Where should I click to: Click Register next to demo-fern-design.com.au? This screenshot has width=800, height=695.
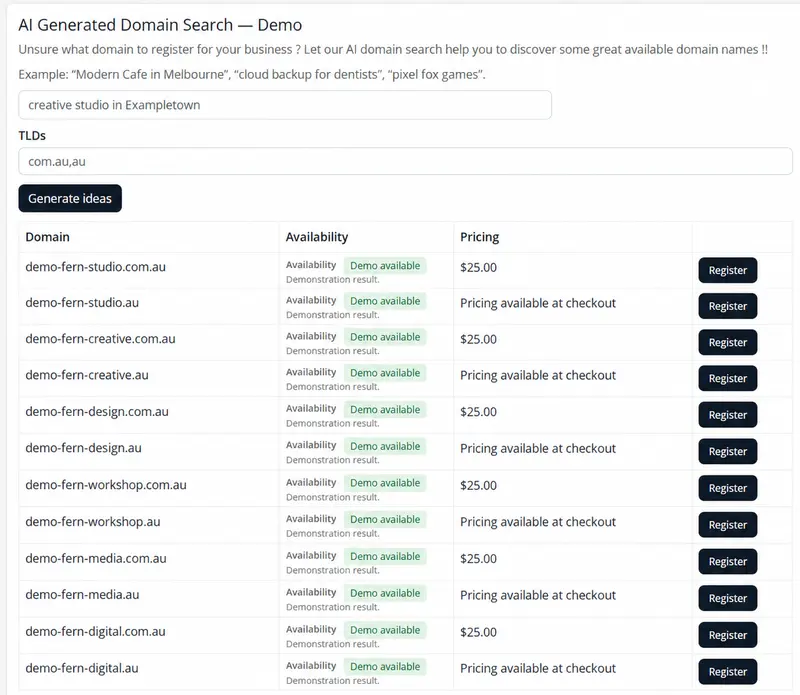pos(728,415)
